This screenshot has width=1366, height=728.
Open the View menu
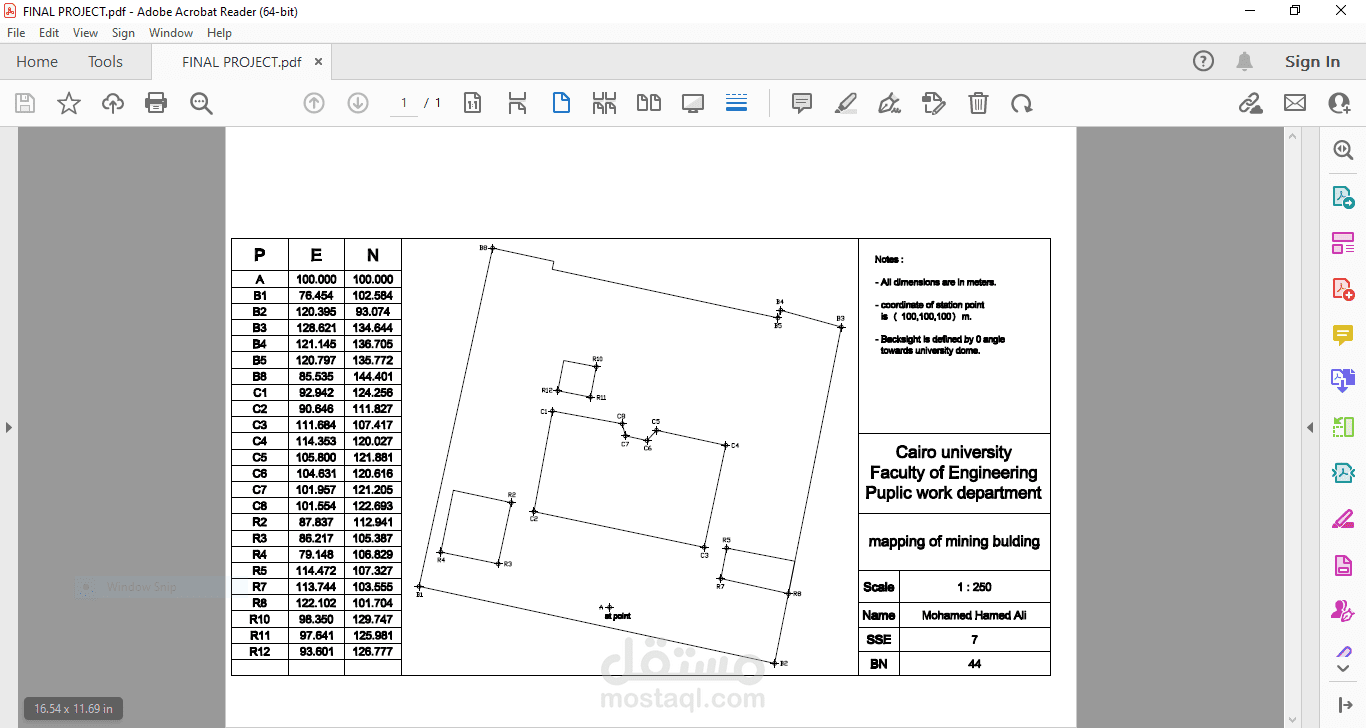[85, 33]
